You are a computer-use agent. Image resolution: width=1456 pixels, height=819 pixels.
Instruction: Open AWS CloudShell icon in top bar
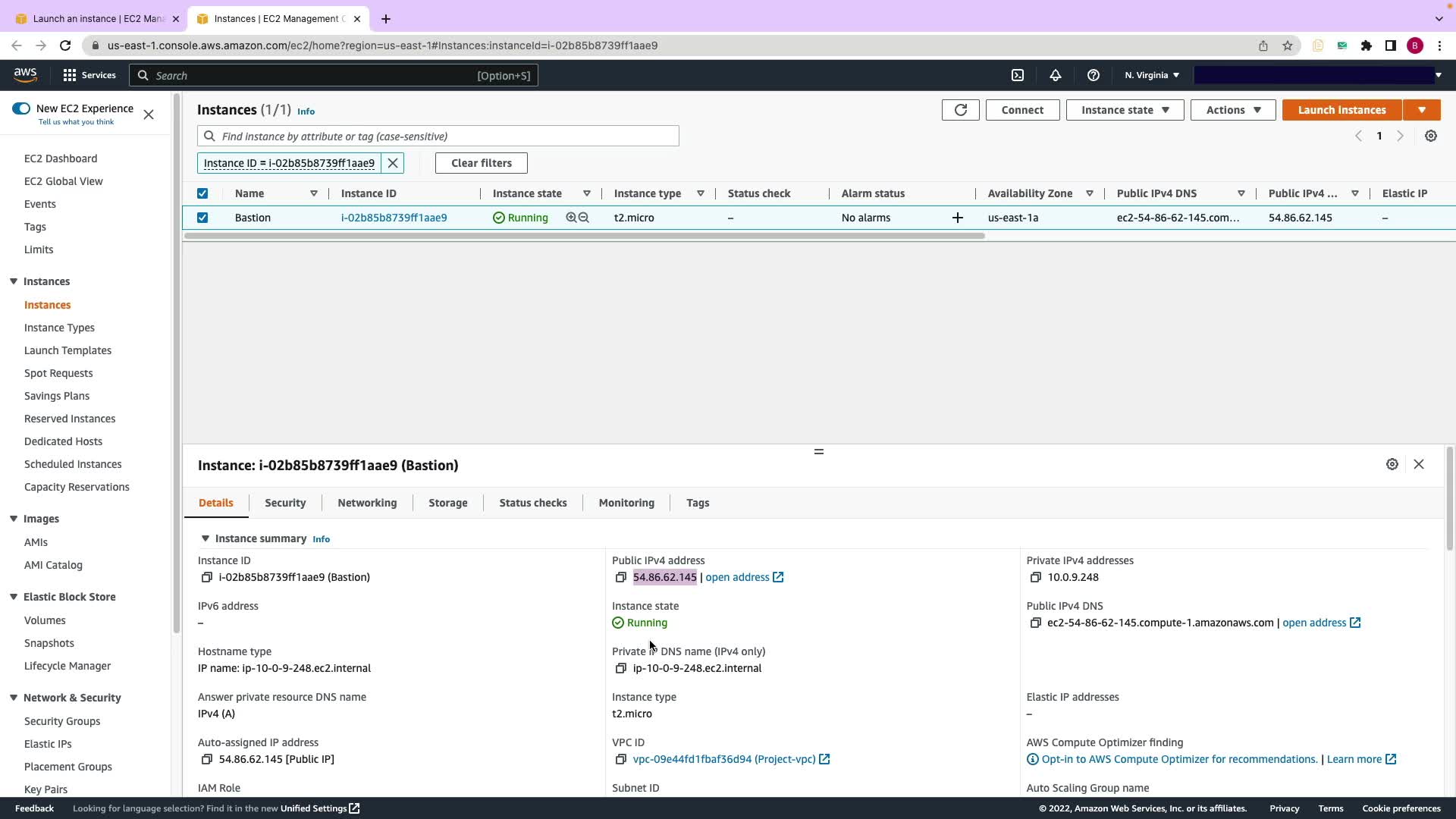1018,75
